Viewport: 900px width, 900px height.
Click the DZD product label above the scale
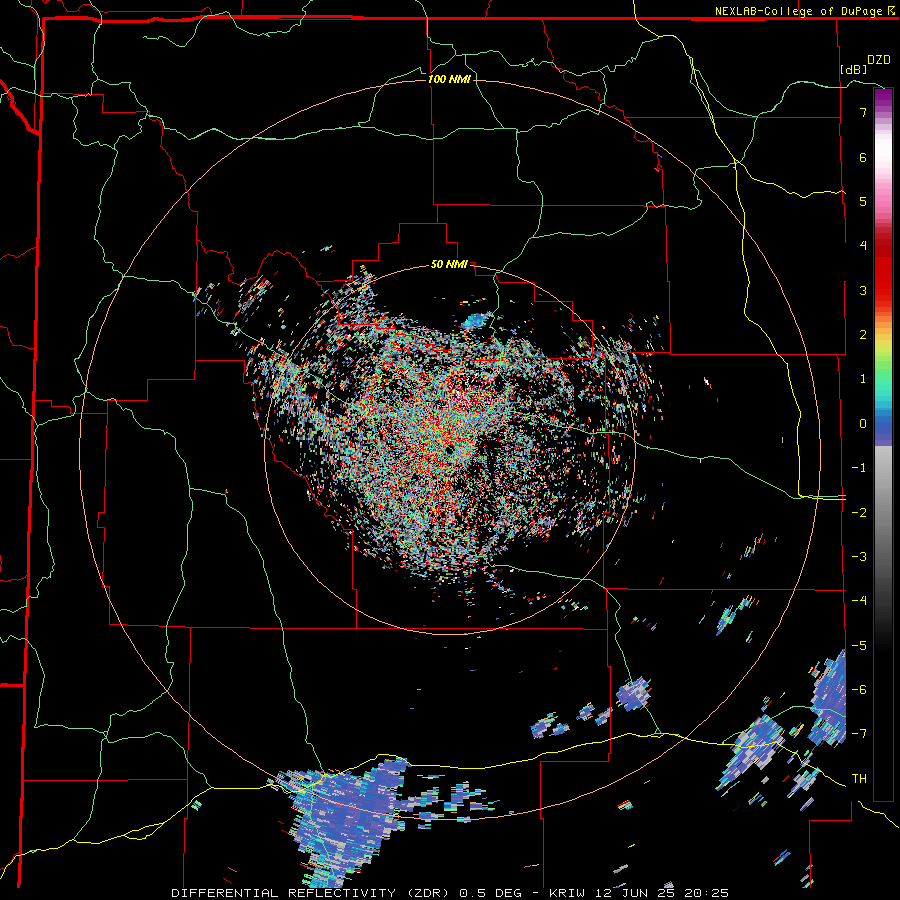[x=879, y=60]
